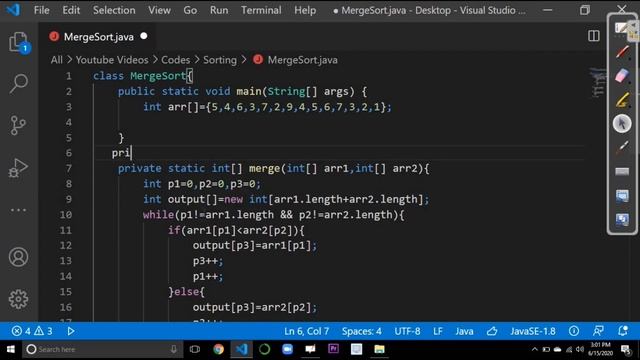The image size is (640, 360).
Task: Select the thin brush annotation tool
Action: click(622, 147)
